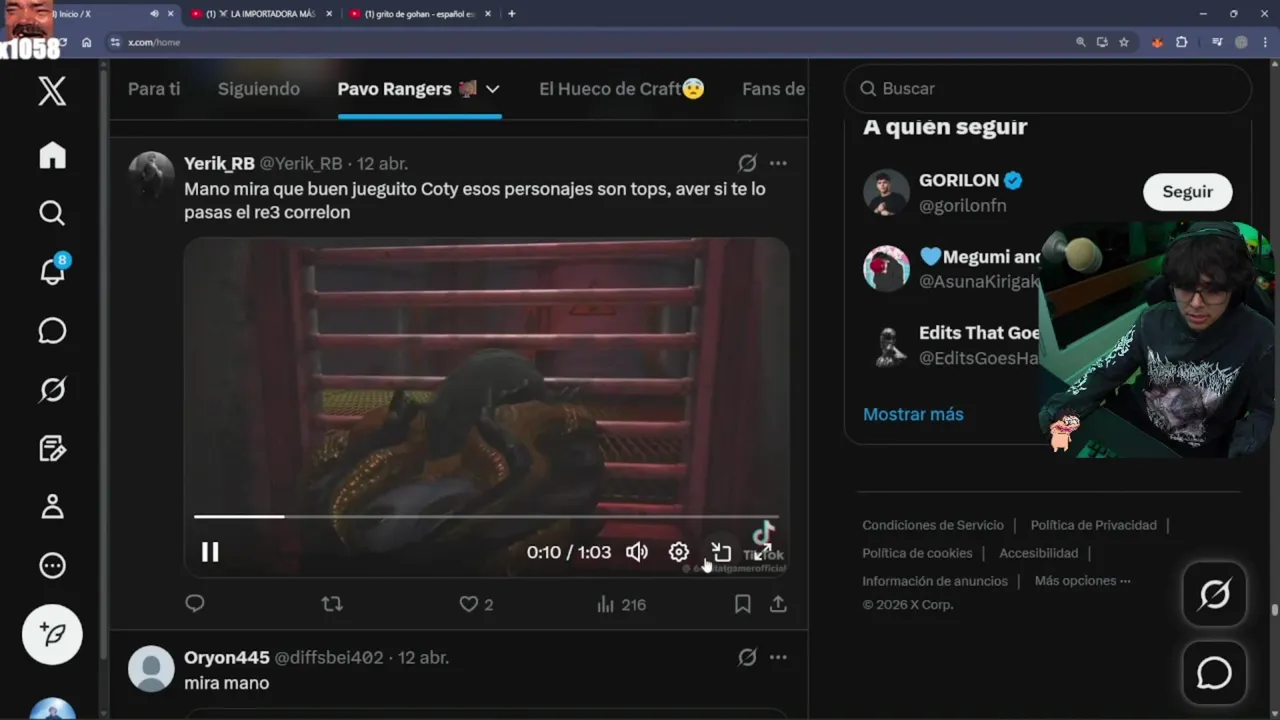This screenshot has width=1280, height=720.
Task: Share Yerik_RB post
Action: [778, 604]
